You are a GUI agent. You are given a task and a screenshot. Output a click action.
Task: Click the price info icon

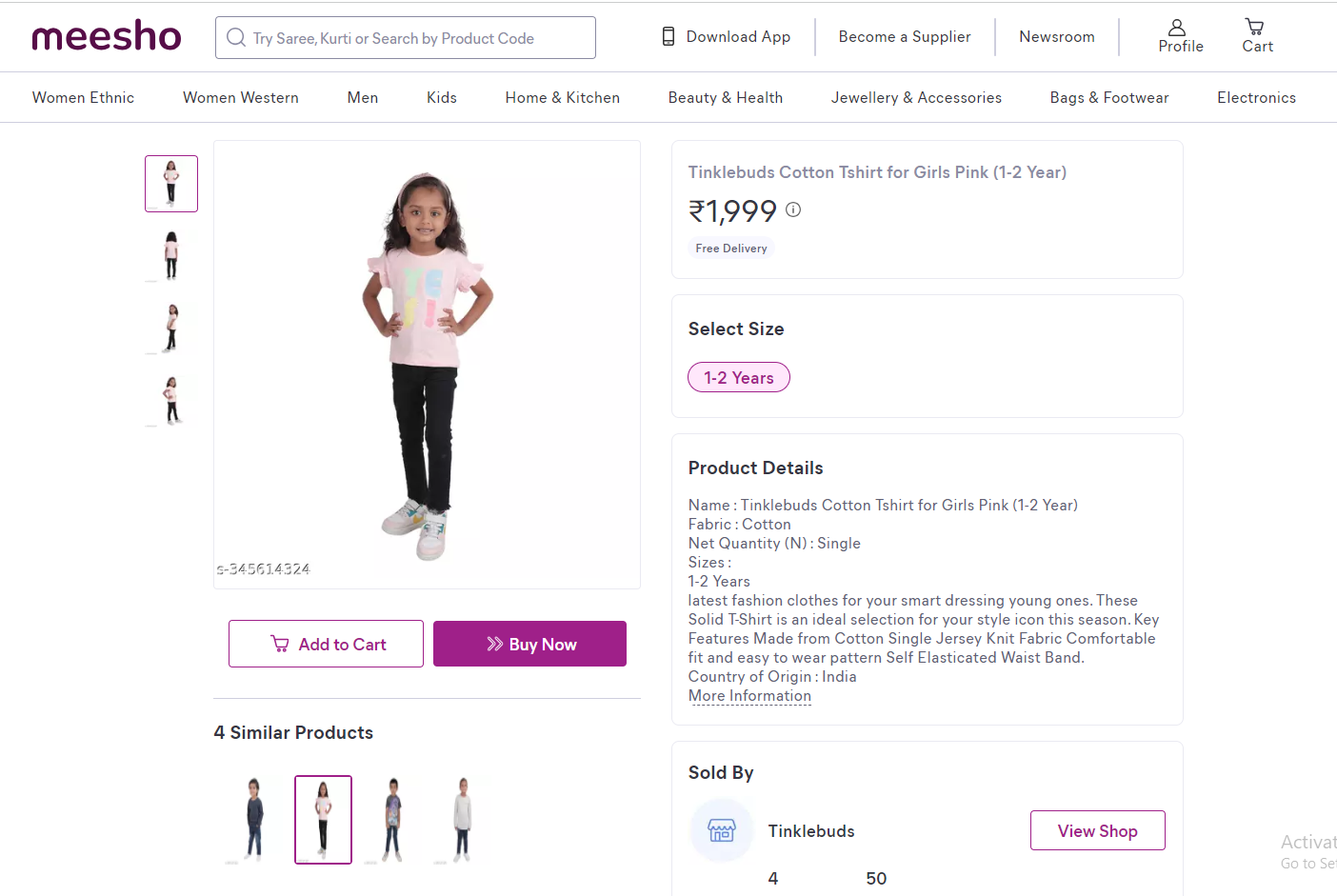pyautogui.click(x=793, y=209)
